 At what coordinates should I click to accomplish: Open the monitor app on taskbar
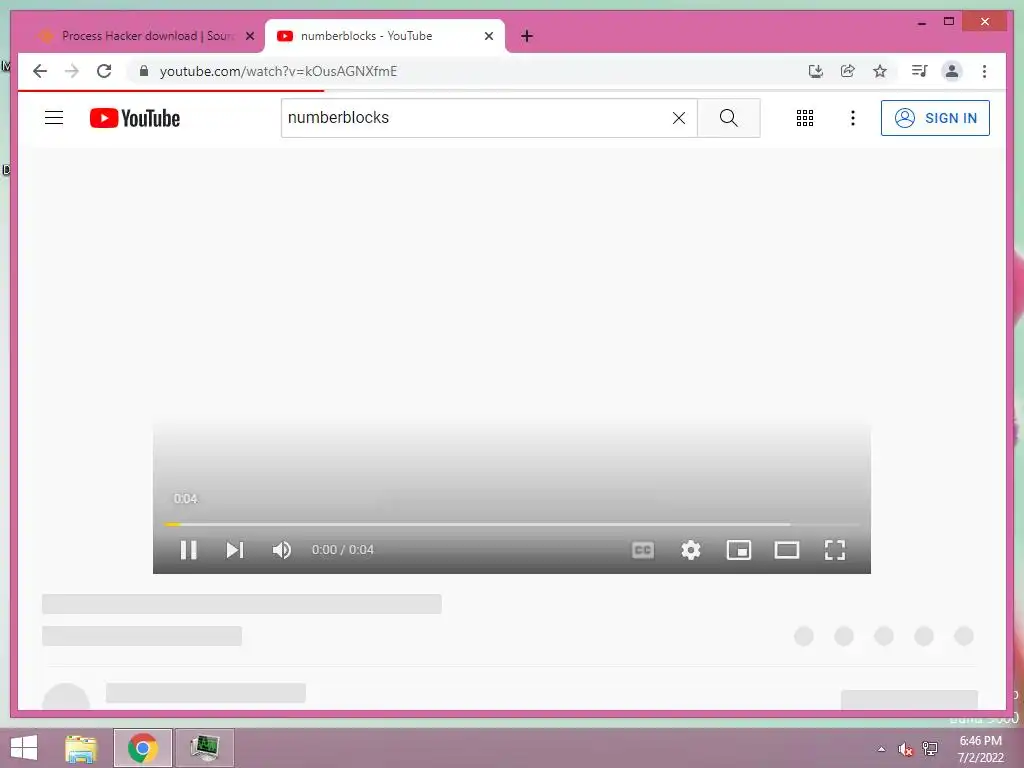[x=204, y=748]
